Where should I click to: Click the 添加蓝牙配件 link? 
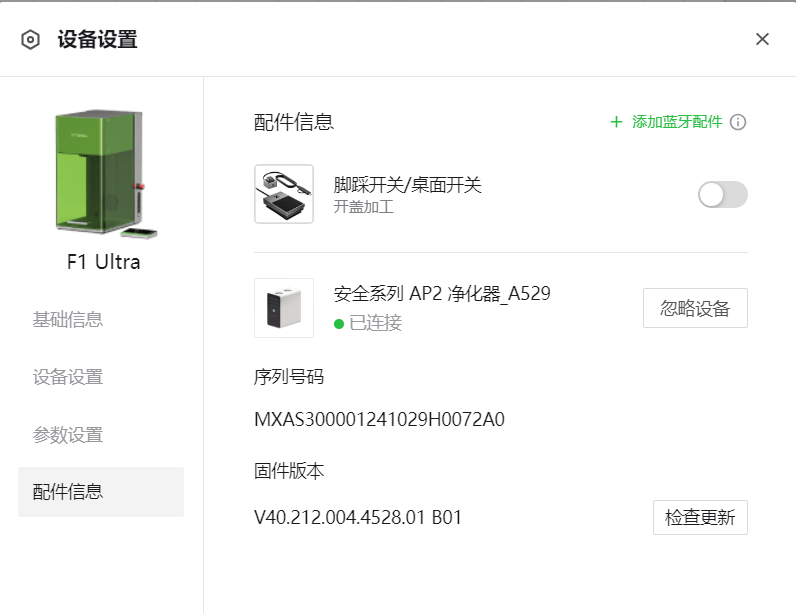[x=676, y=122]
